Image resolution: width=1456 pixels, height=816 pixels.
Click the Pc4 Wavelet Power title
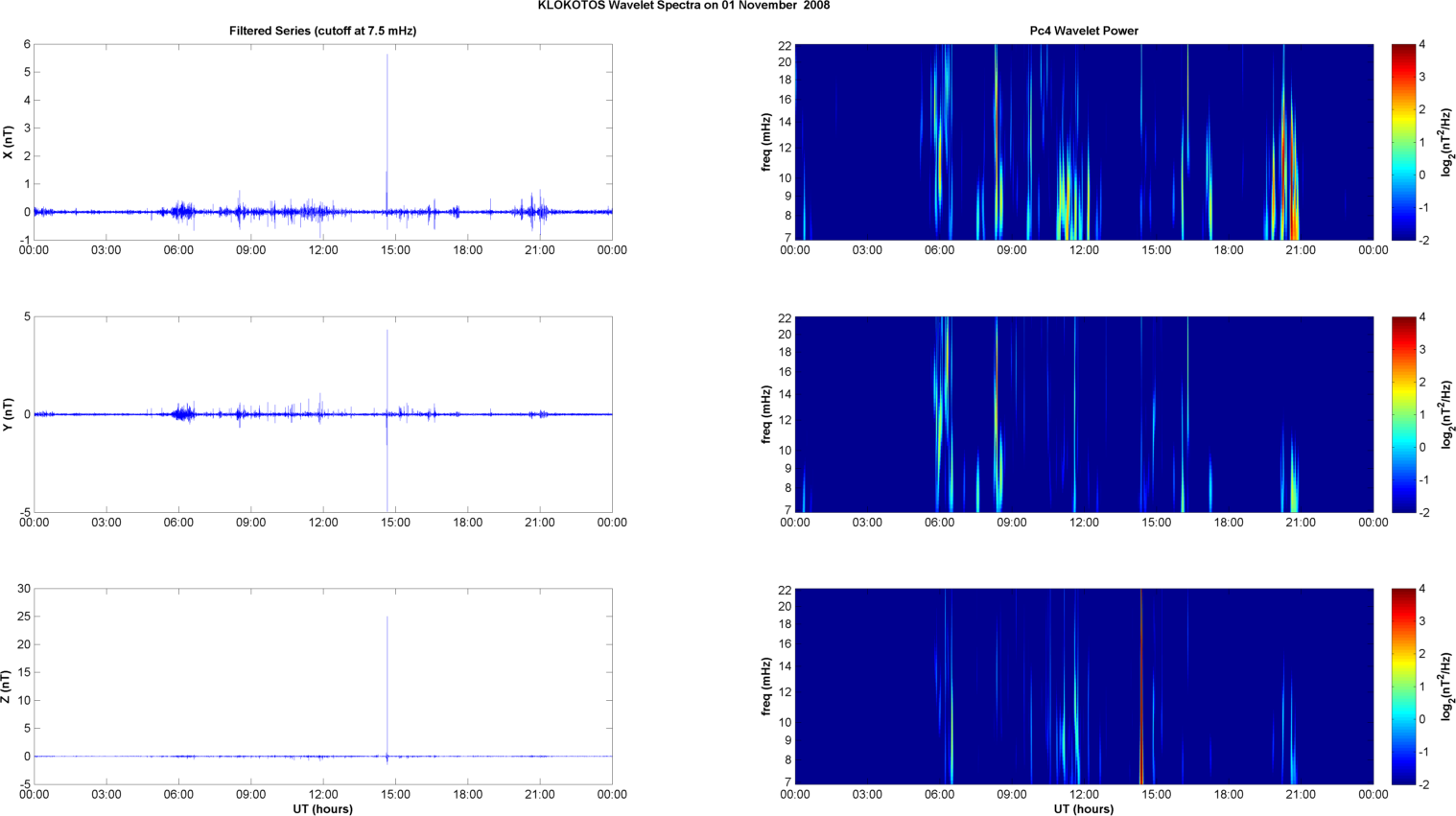pos(1084,31)
